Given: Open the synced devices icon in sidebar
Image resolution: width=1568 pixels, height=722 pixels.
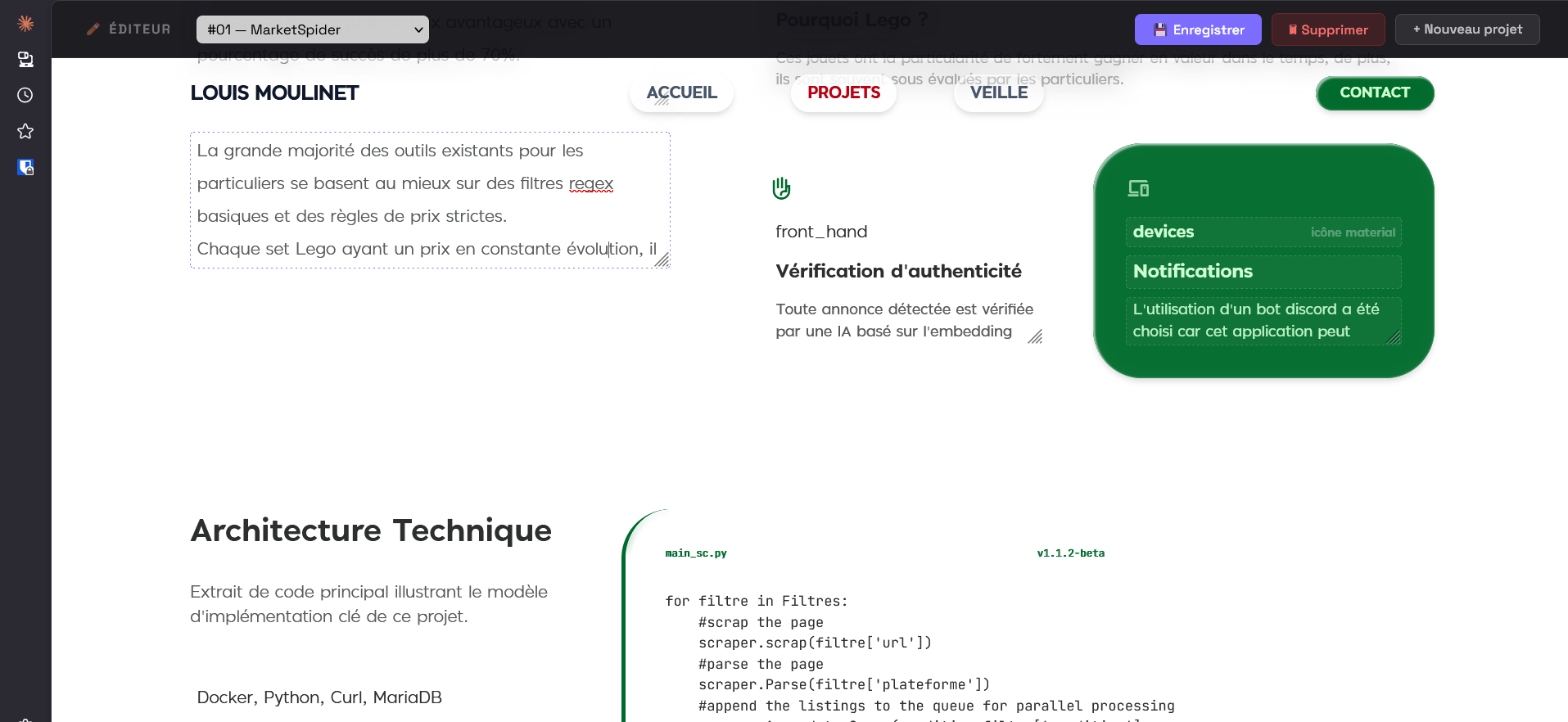Looking at the screenshot, I should tap(25, 59).
